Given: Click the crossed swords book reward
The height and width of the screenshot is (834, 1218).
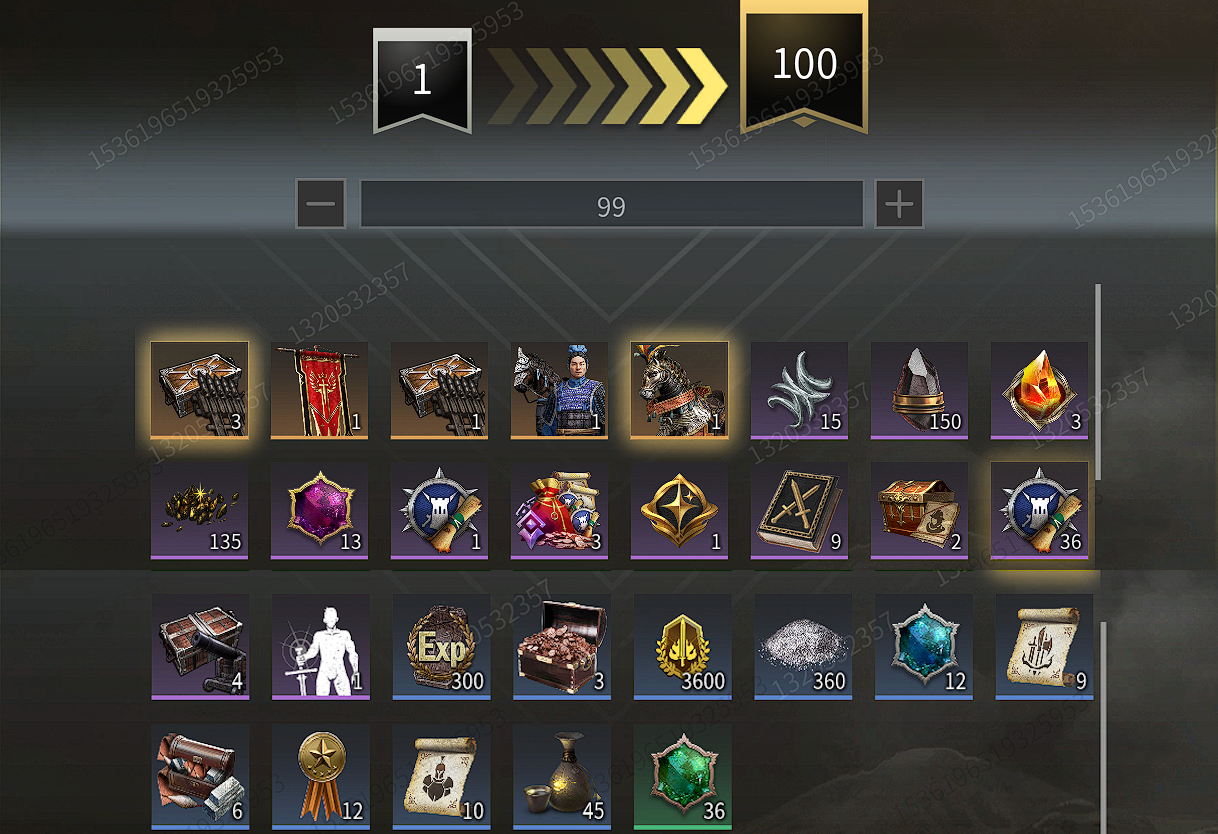Looking at the screenshot, I should pyautogui.click(x=800, y=510).
